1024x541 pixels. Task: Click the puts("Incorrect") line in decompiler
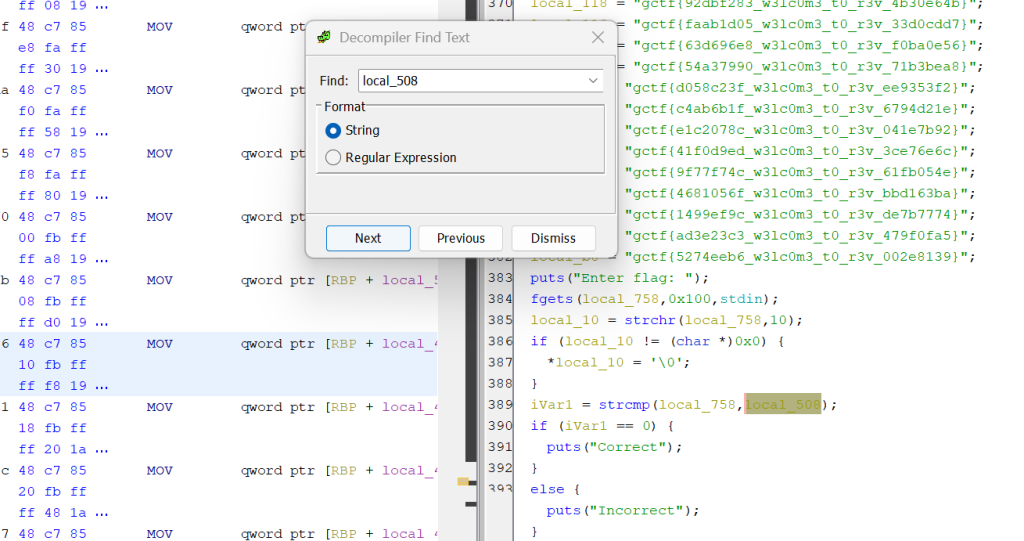pyautogui.click(x=622, y=510)
